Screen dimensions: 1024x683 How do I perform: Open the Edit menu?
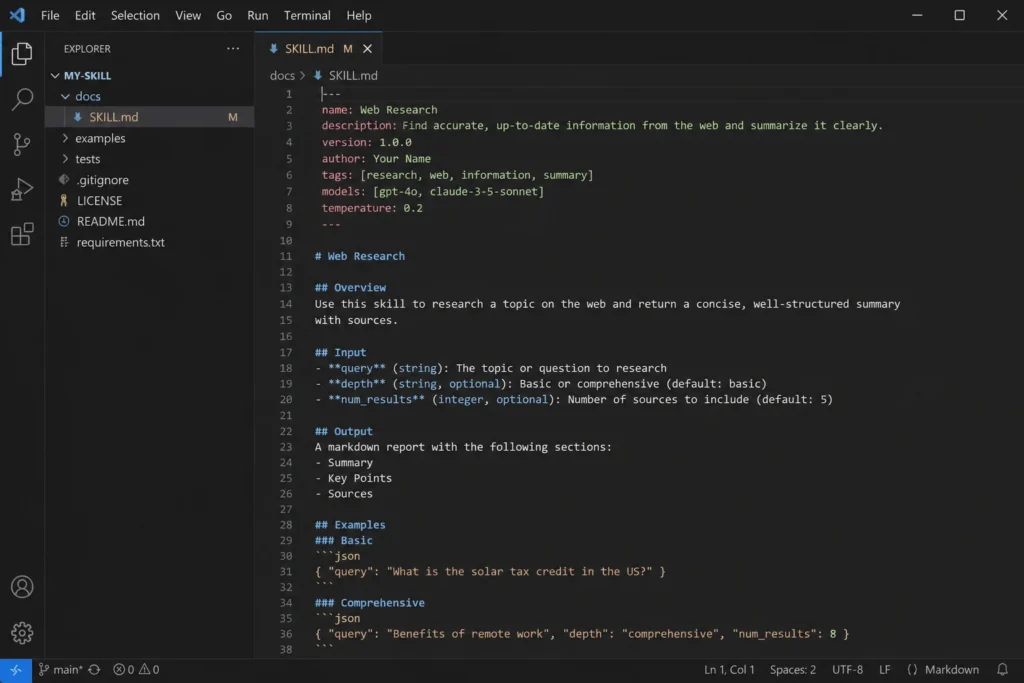85,15
